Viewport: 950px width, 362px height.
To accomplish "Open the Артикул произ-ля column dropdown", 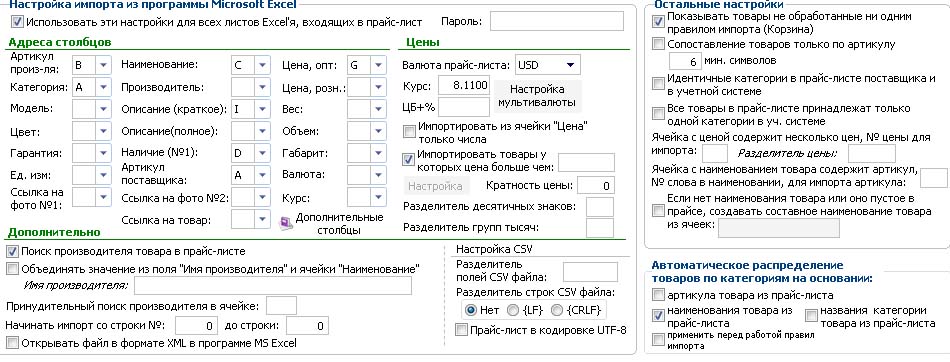I will coord(104,65).
